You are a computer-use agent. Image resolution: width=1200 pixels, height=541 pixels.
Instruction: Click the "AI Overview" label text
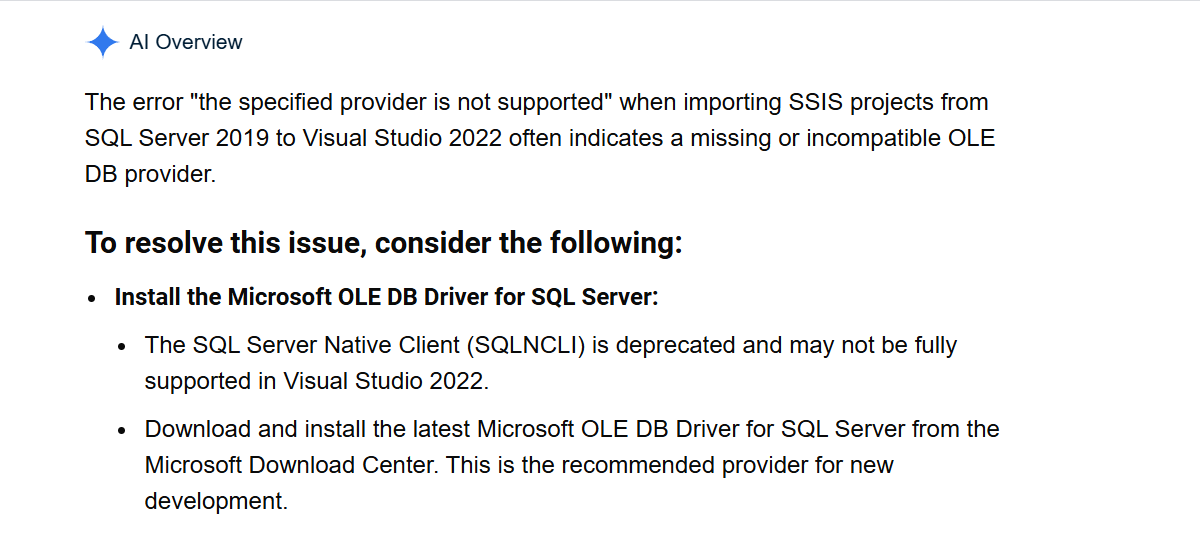pyautogui.click(x=186, y=42)
